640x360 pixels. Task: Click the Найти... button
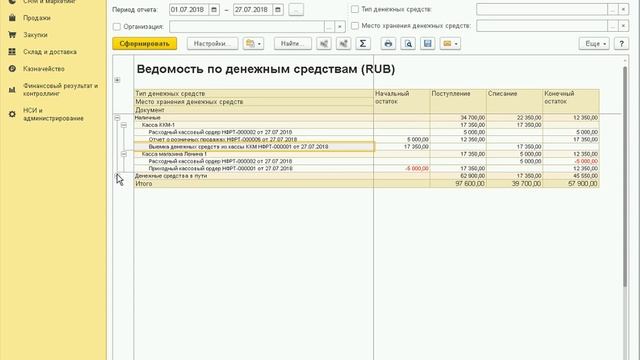[x=293, y=43]
